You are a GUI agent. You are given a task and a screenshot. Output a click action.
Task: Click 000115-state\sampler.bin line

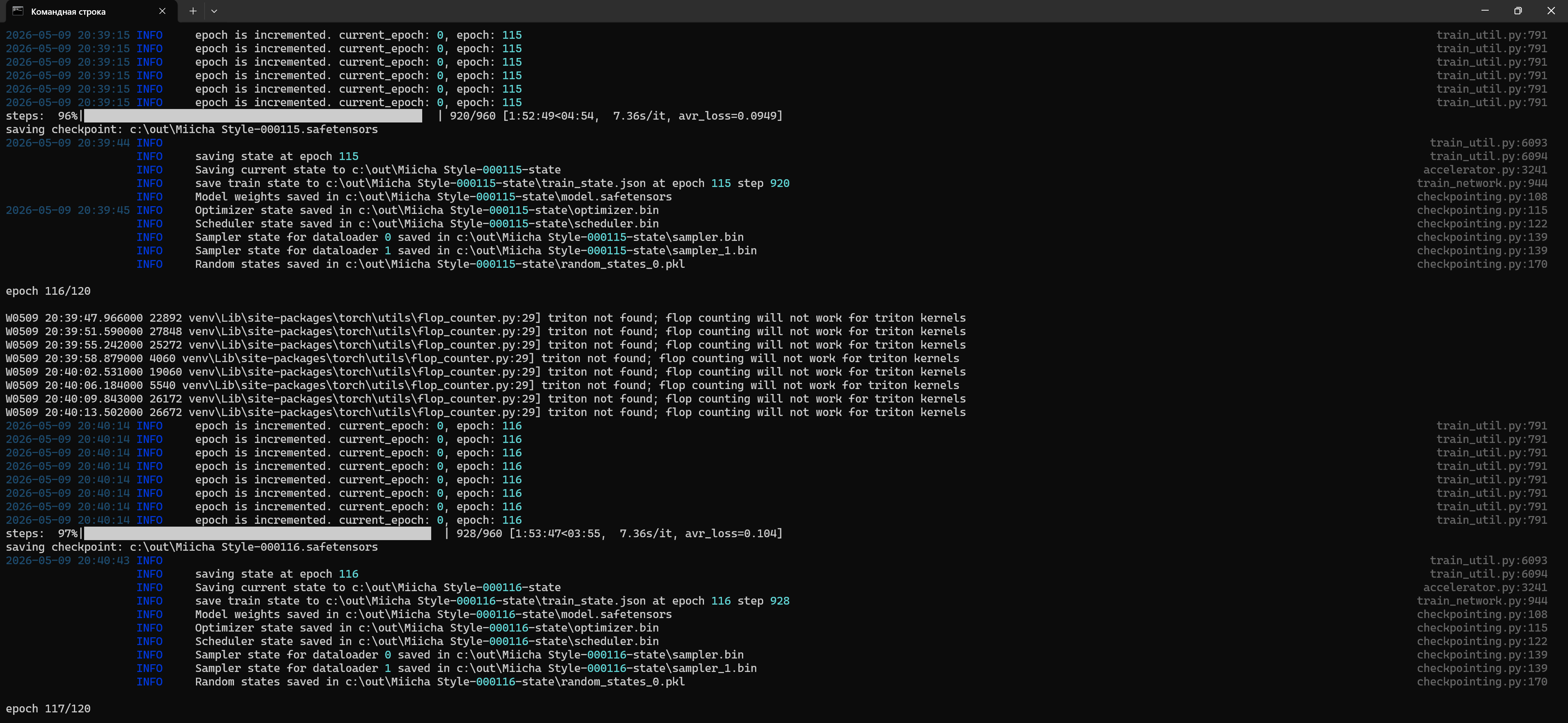point(469,237)
